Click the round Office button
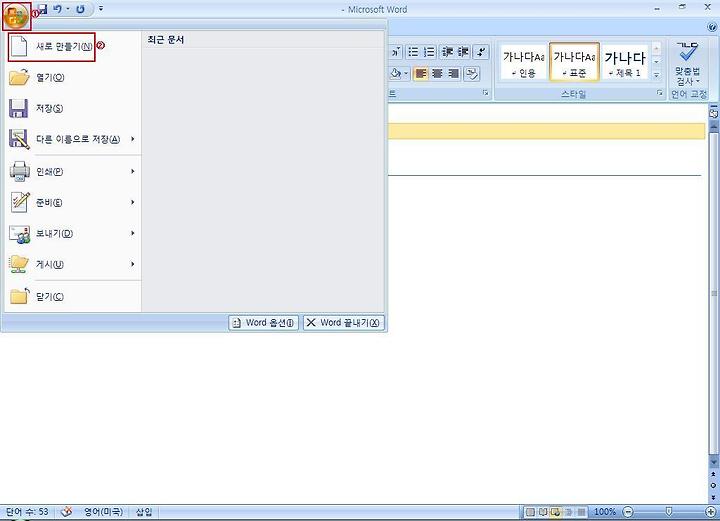This screenshot has height=521, width=720. (x=16, y=15)
